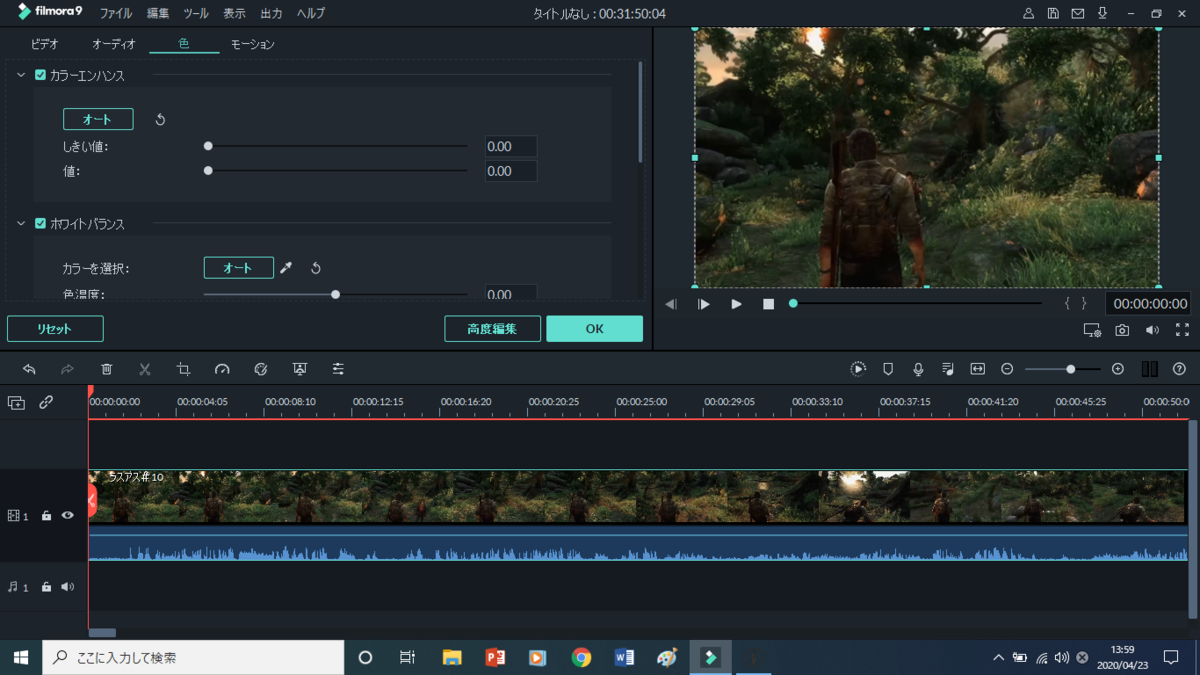Viewport: 1200px width, 675px height.
Task: Click the 高度編集 button
Action: (492, 329)
